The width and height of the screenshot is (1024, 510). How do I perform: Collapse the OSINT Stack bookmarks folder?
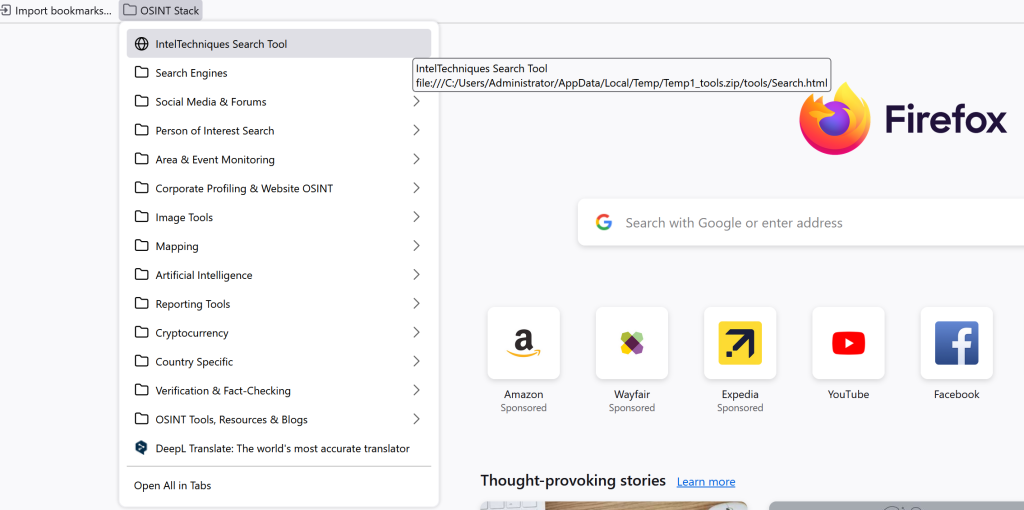(161, 10)
